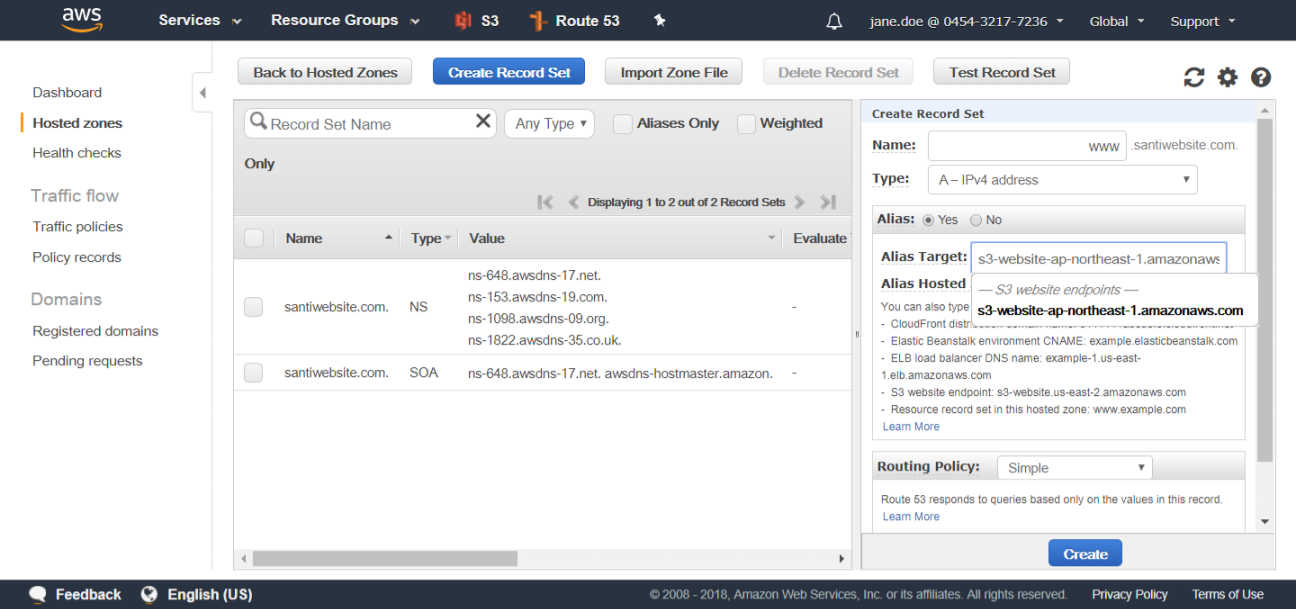The width and height of the screenshot is (1296, 609).
Task: Open the Terms of Use link
Action: pos(1228,594)
